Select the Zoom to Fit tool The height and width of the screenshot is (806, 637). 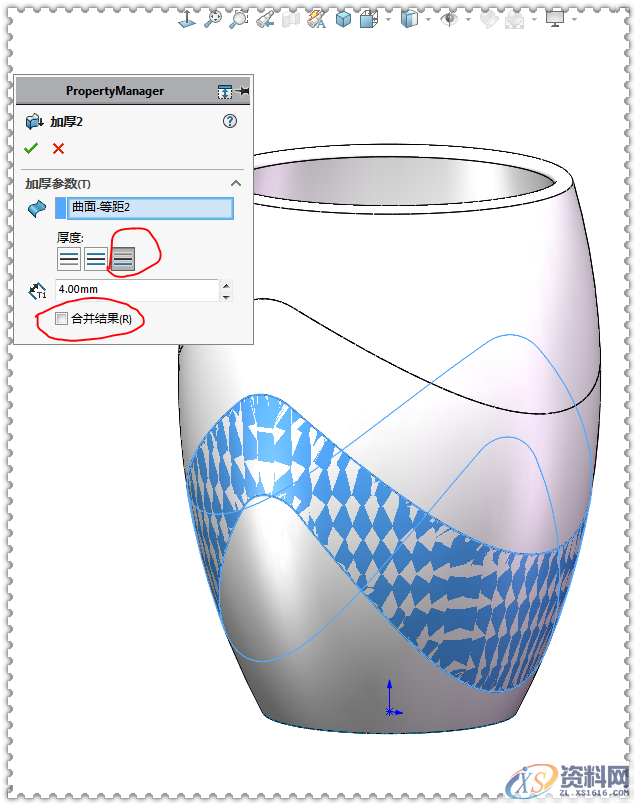tap(213, 19)
